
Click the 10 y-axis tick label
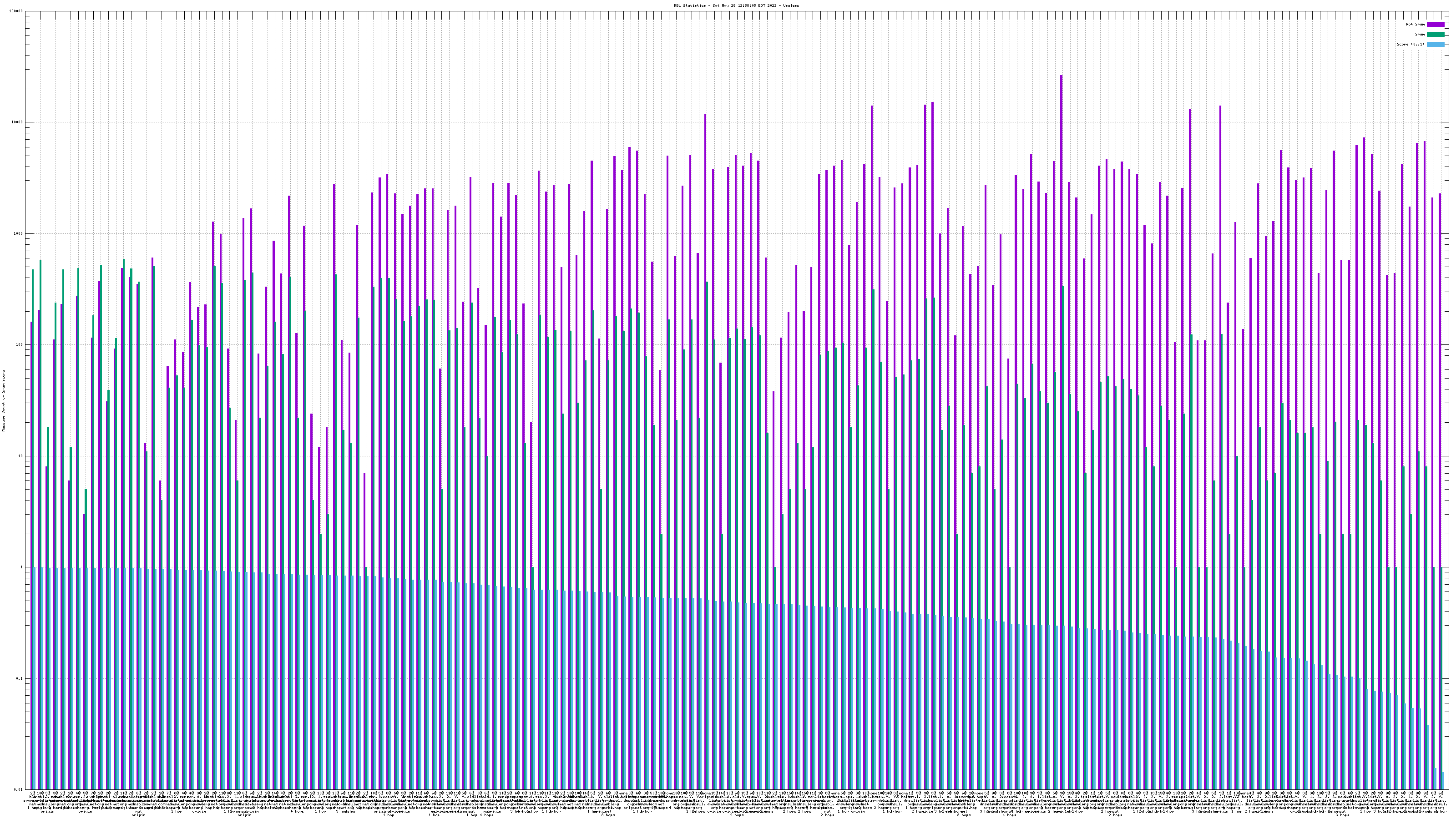tap(21, 456)
